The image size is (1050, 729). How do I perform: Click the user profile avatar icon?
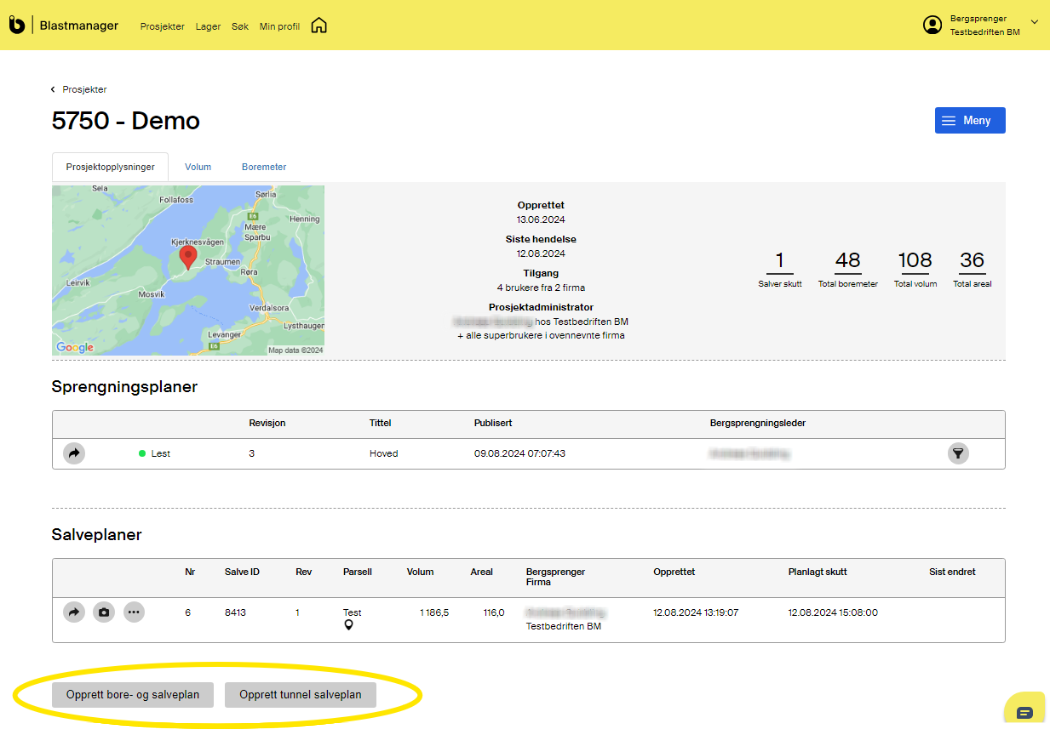(932, 25)
